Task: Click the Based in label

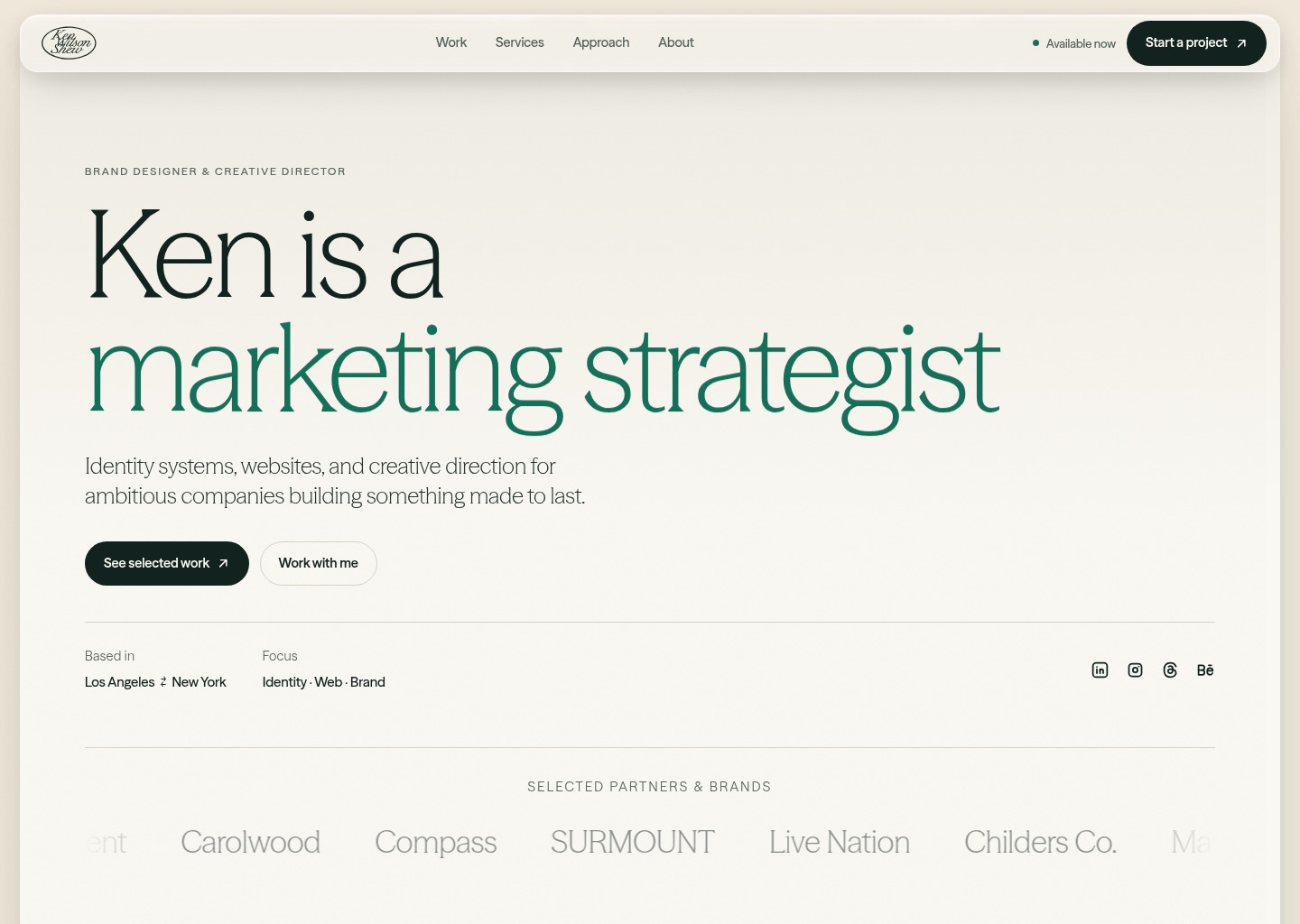Action: [x=109, y=656]
